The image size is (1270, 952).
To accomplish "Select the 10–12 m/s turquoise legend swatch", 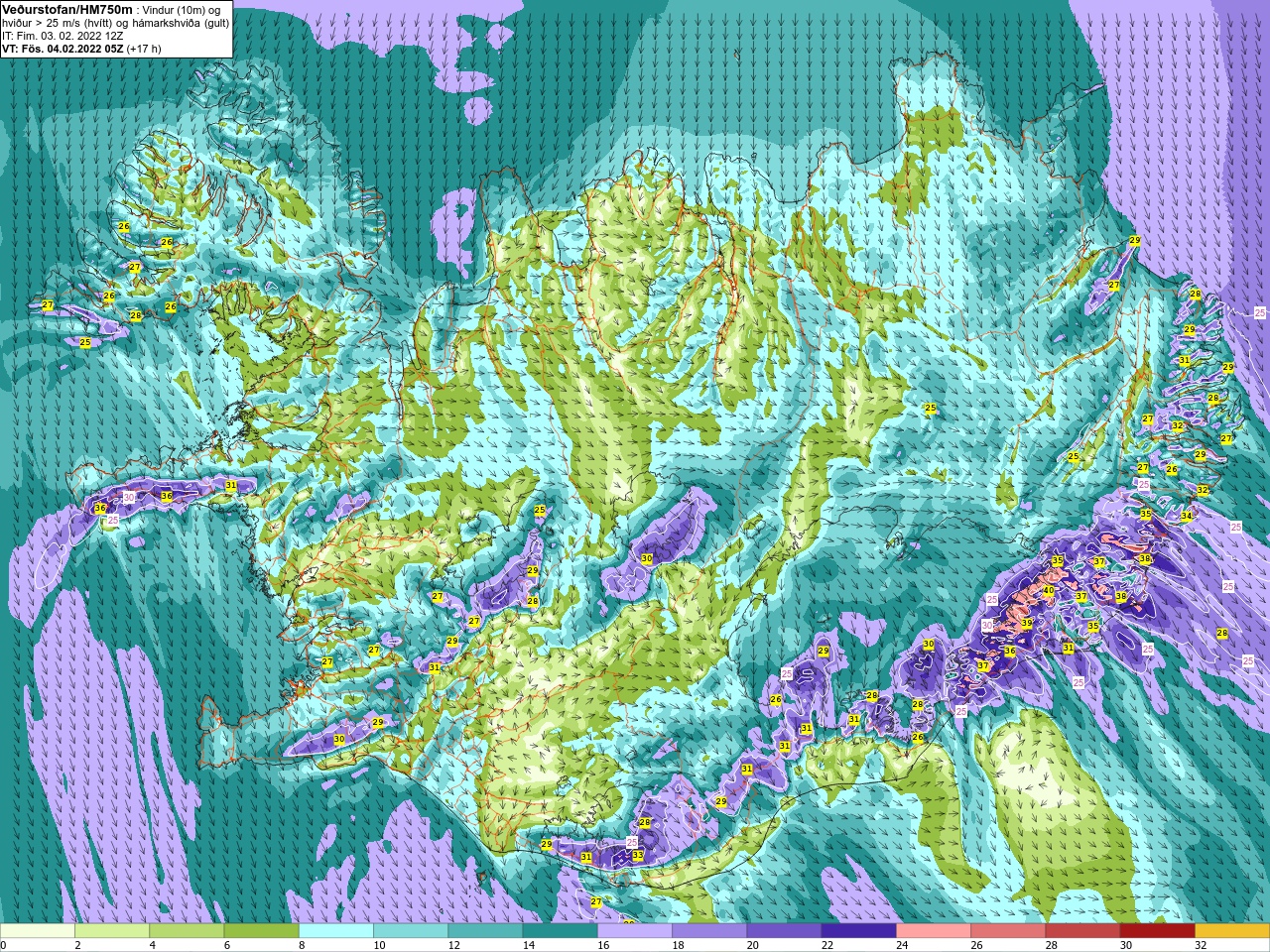I will click(x=411, y=931).
